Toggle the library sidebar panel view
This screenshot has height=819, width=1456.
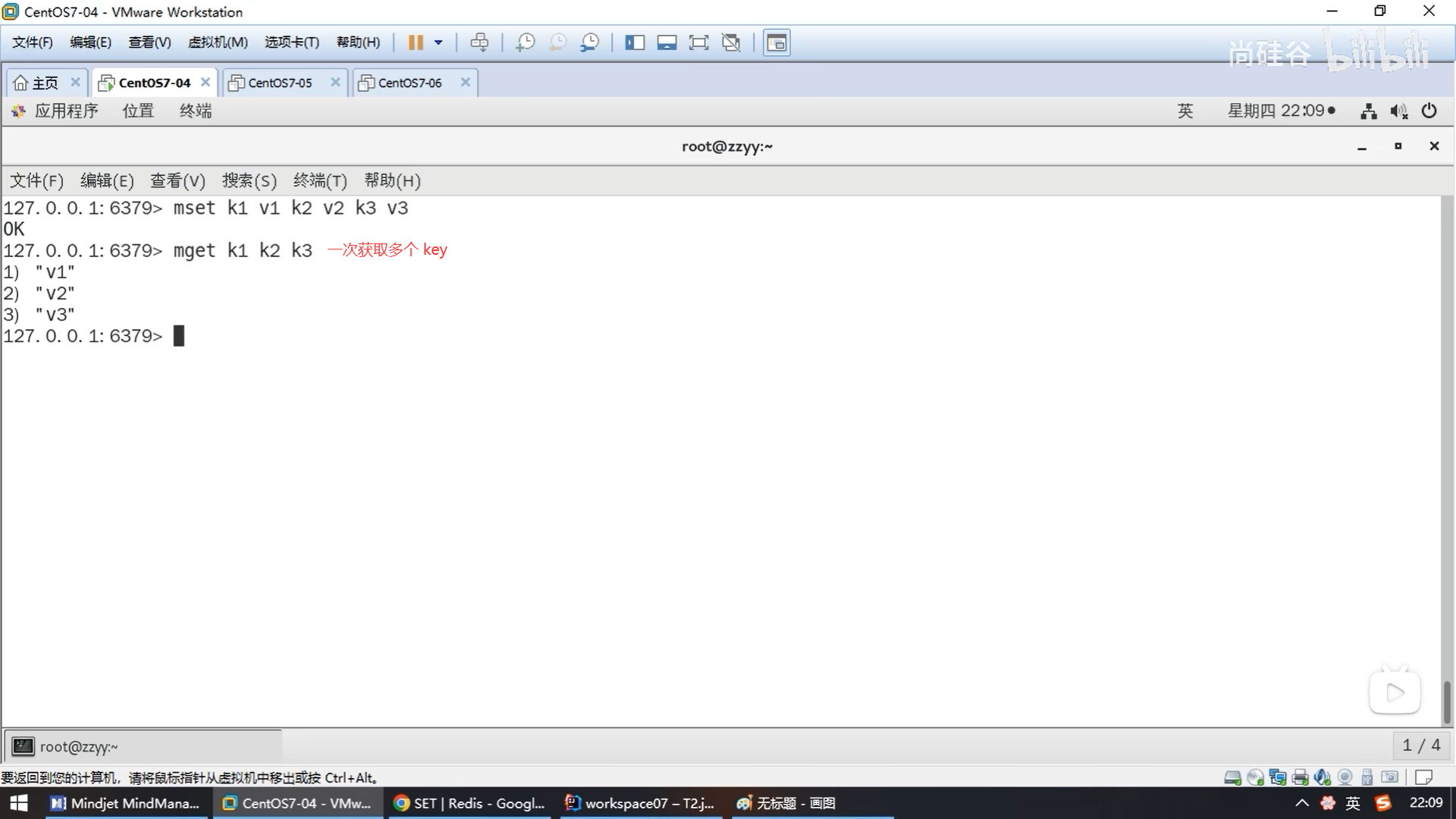(x=635, y=42)
